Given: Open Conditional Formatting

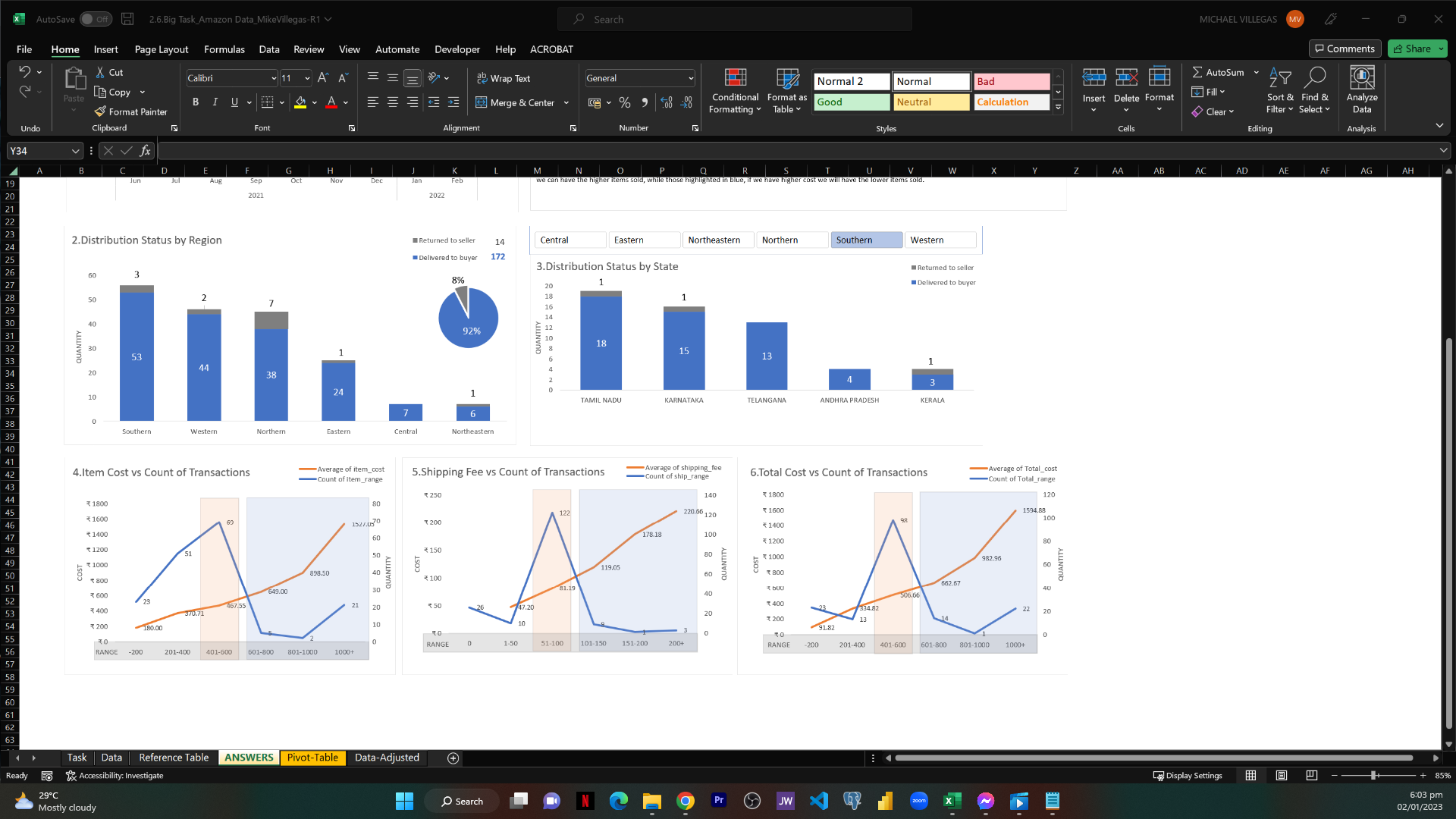Looking at the screenshot, I should (x=735, y=91).
